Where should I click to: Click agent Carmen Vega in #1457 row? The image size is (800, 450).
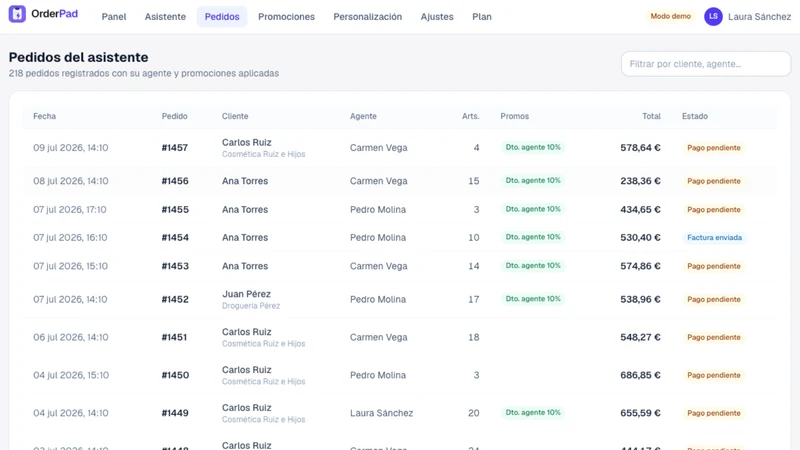[379, 147]
